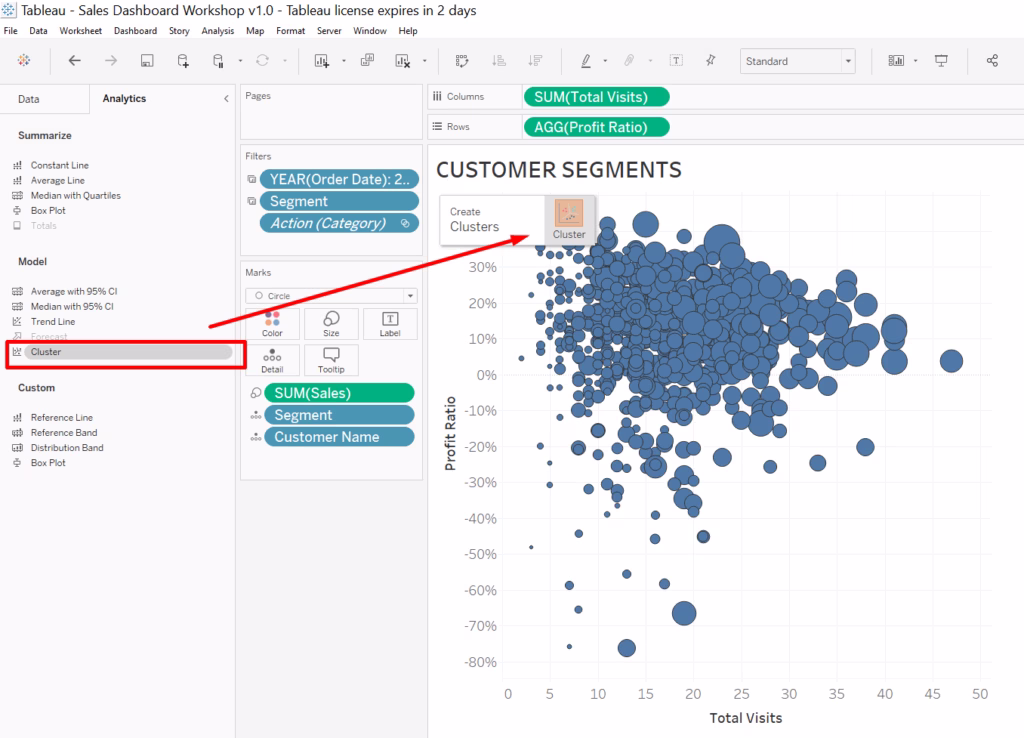Image resolution: width=1024 pixels, height=738 pixels.
Task: Click the undo back arrow in toolbar
Action: coord(74,61)
